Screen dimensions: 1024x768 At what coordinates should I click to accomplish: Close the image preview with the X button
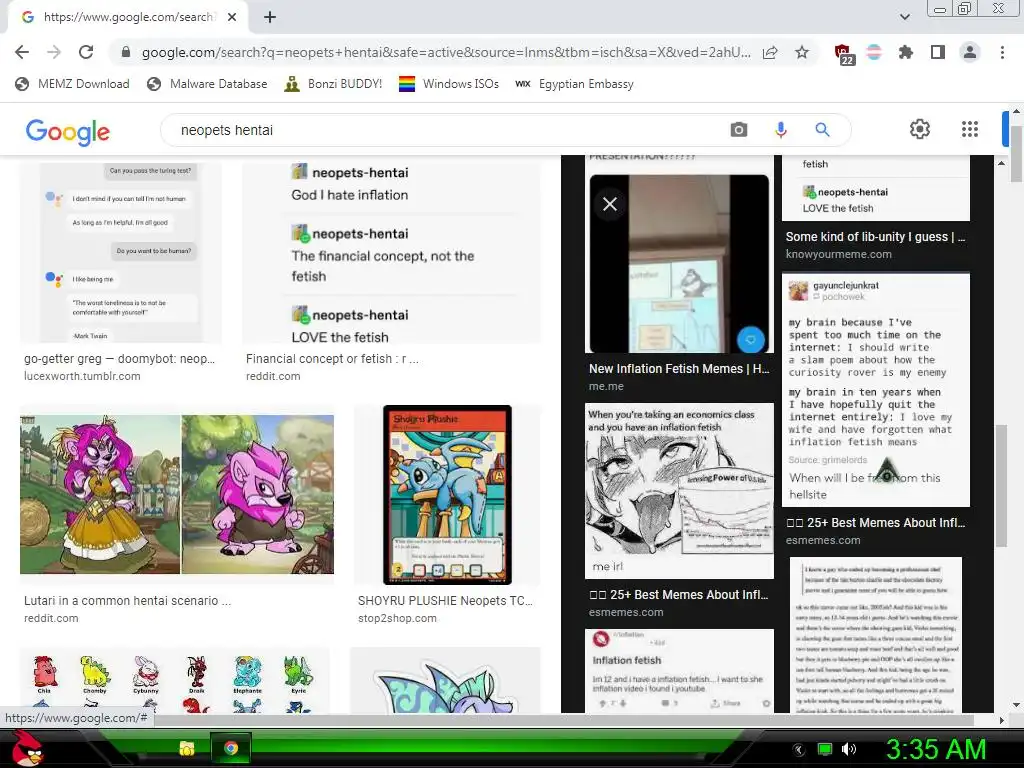610,204
